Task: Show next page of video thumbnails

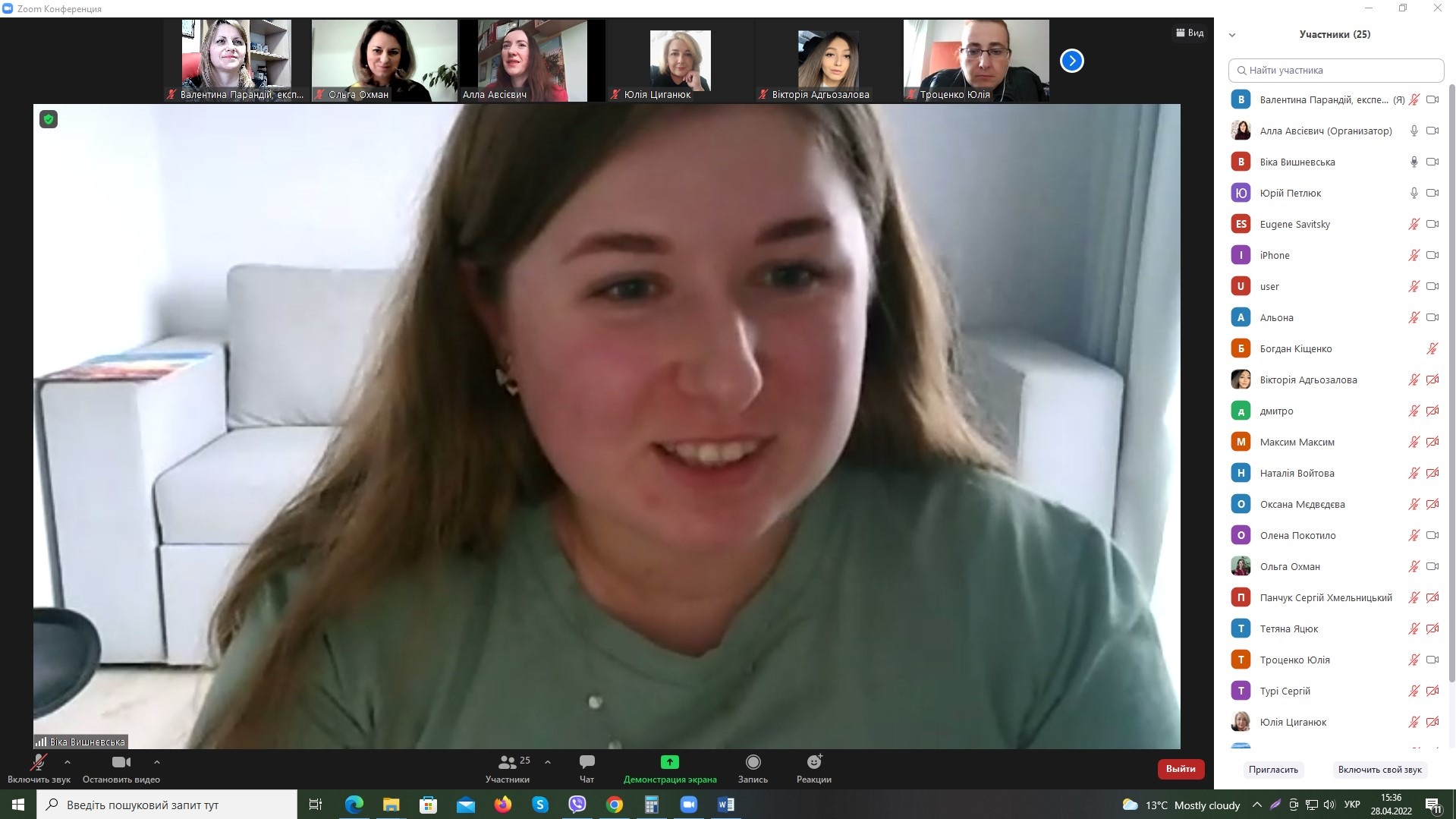Action: pos(1071,61)
